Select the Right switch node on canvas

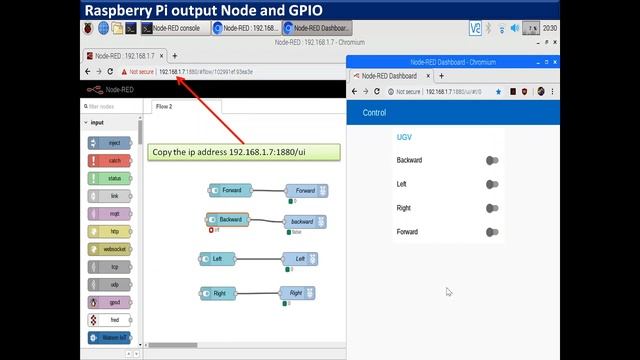[218, 293]
